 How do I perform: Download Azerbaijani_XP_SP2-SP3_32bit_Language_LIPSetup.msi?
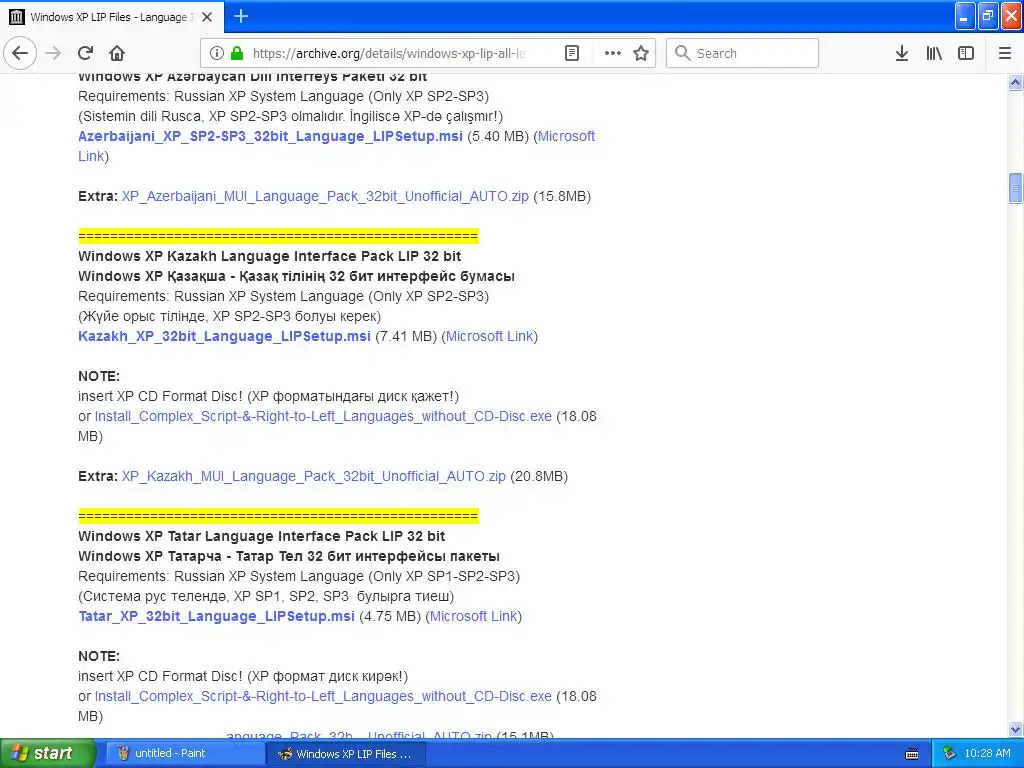pos(270,136)
